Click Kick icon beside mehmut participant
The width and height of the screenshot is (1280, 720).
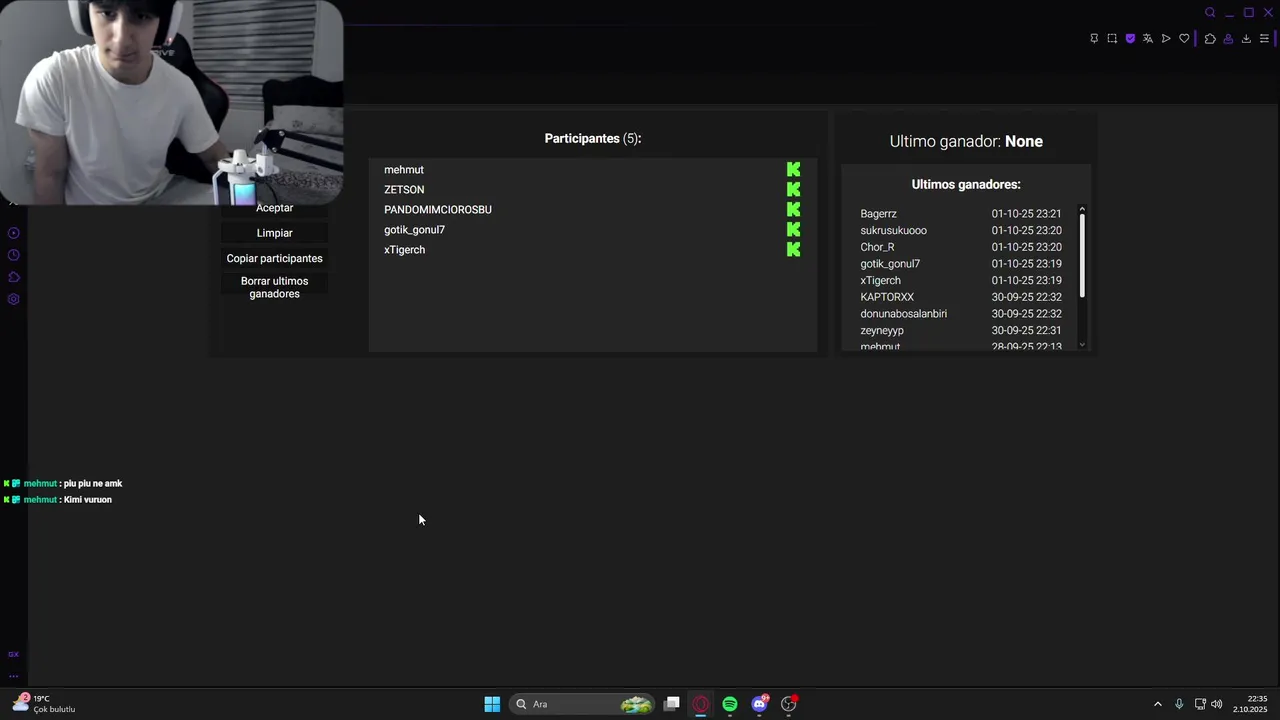coord(793,170)
